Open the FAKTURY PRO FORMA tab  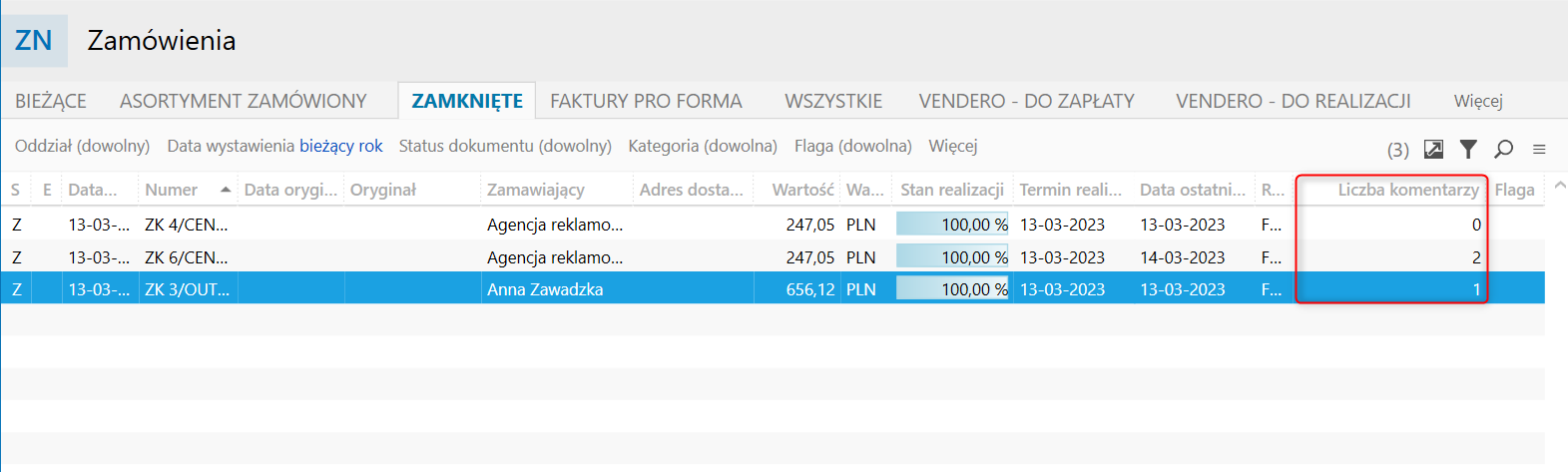coord(646,101)
